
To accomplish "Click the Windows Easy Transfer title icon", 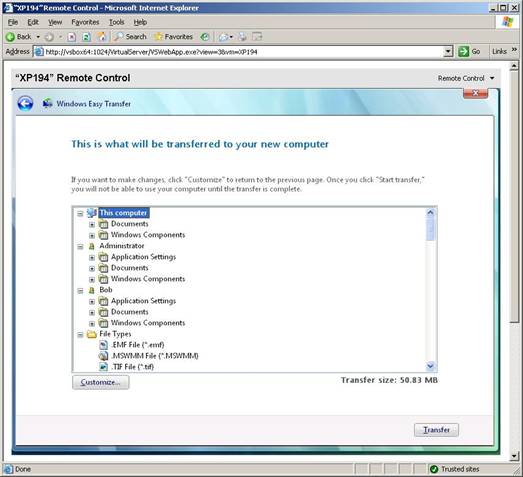I will click(x=47, y=103).
